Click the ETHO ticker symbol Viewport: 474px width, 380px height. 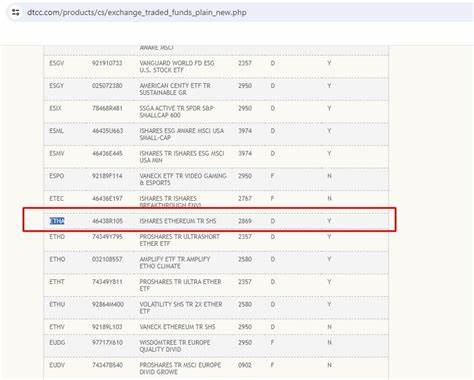point(57,259)
